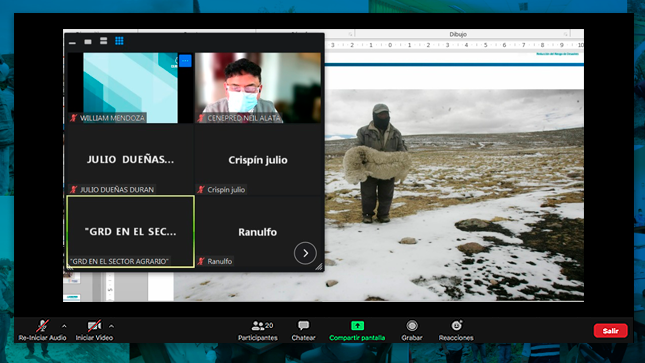Open audio options arrow beside microphone

(64, 326)
